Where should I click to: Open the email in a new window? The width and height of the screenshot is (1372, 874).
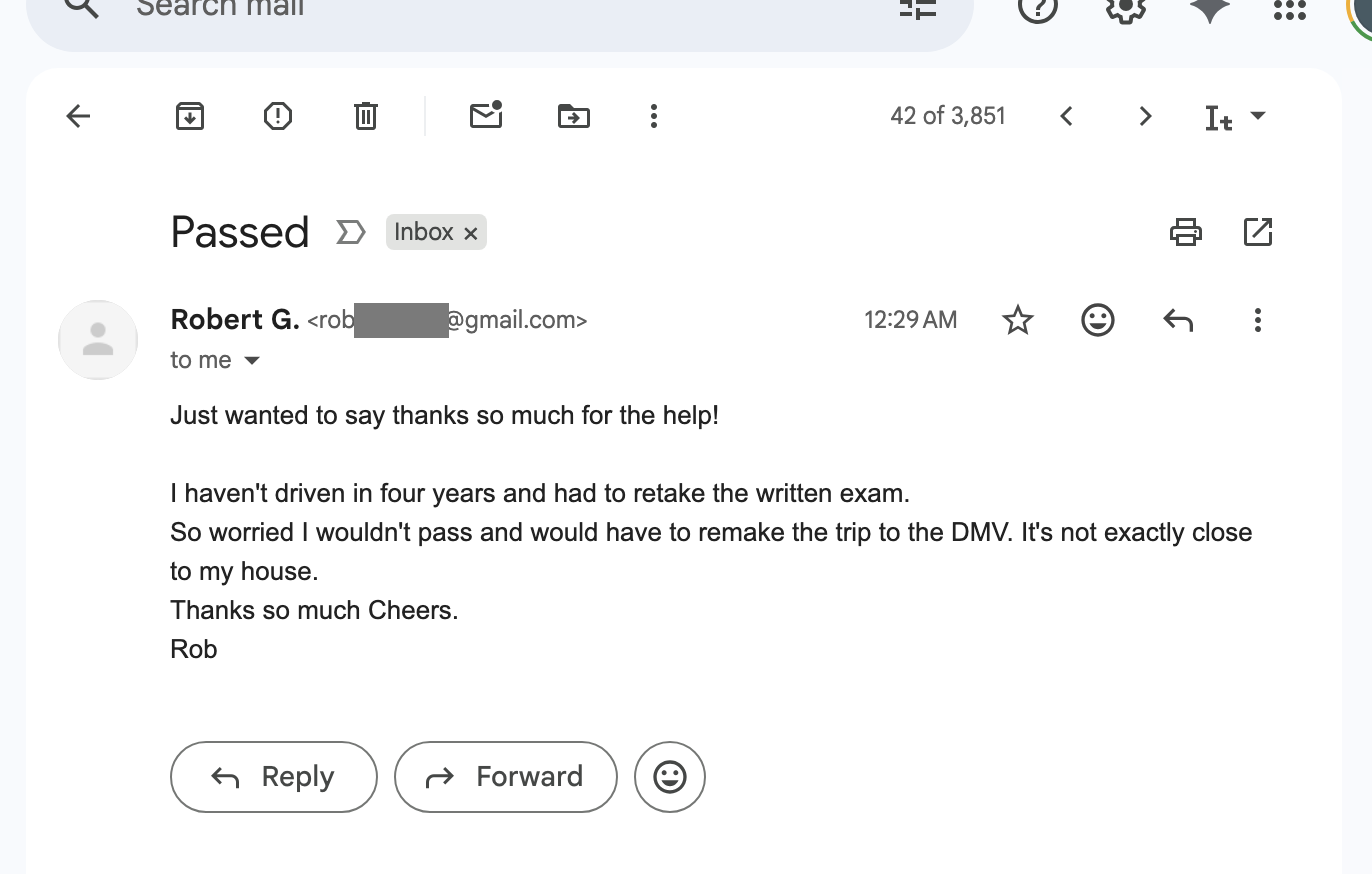tap(1257, 231)
